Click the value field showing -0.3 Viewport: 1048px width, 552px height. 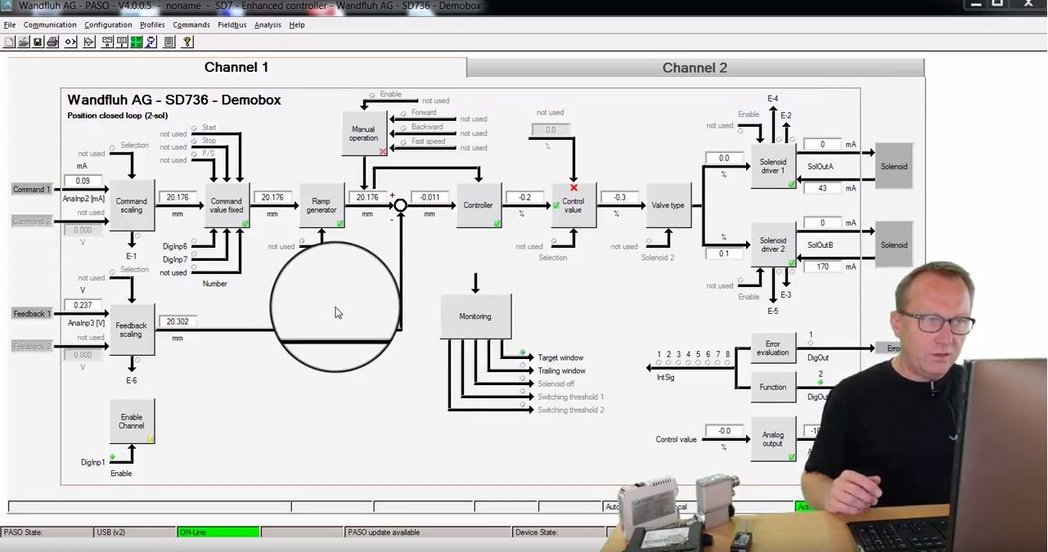coord(620,197)
